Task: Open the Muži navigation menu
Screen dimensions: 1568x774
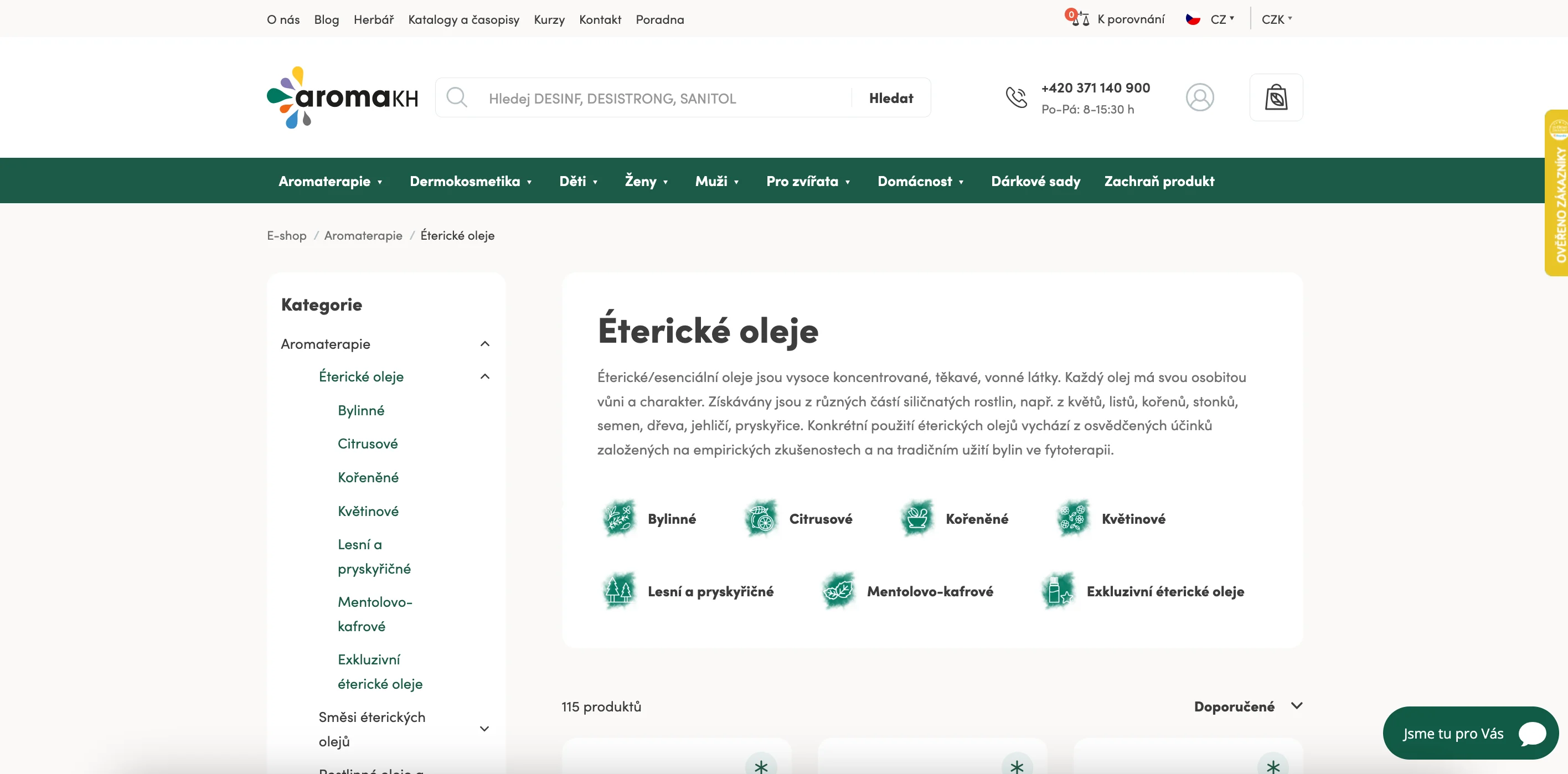Action: point(717,180)
